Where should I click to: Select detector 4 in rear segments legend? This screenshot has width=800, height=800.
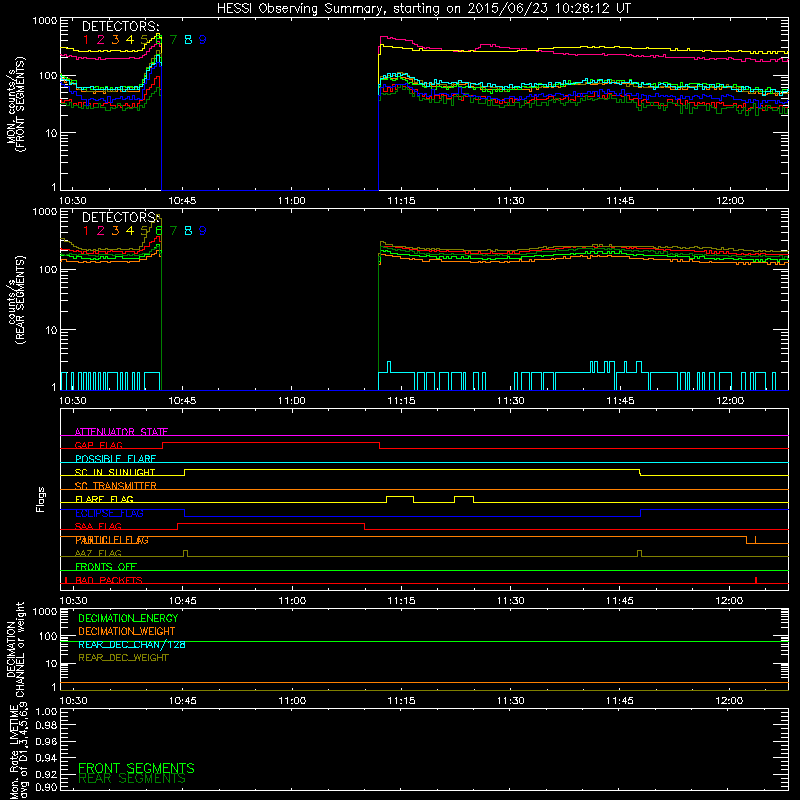tap(130, 231)
